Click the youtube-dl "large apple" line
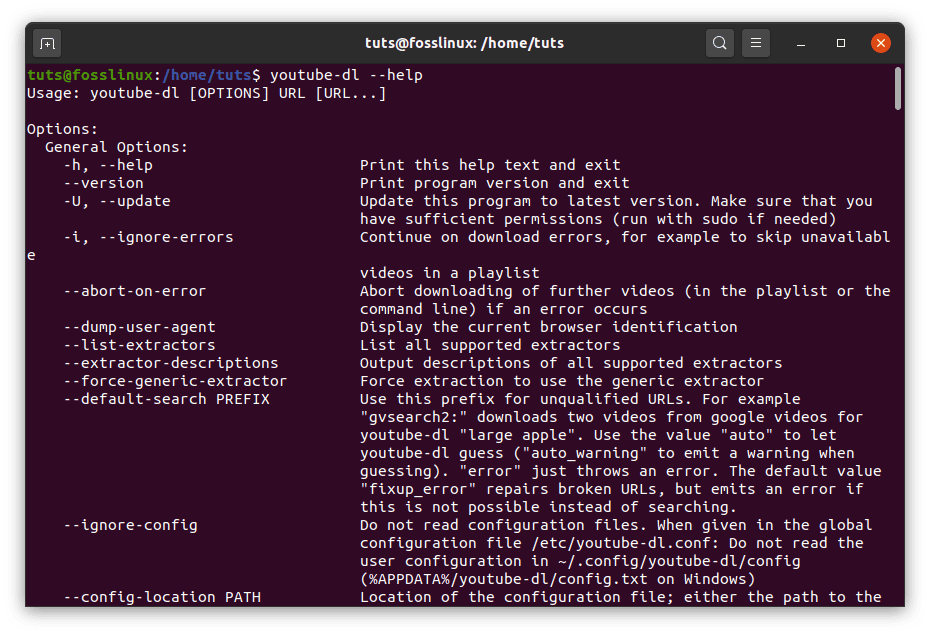 point(598,435)
